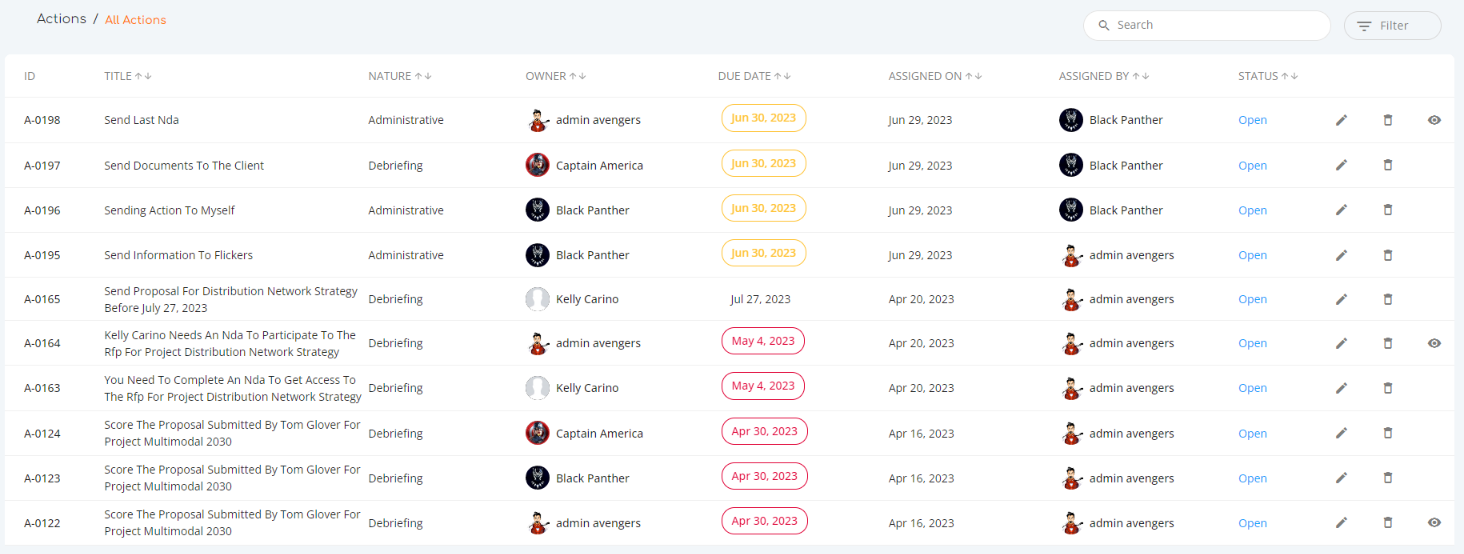Viewport: 1464px width, 554px height.
Task: Click Captain America avatar in row A-0197
Action: [x=537, y=165]
